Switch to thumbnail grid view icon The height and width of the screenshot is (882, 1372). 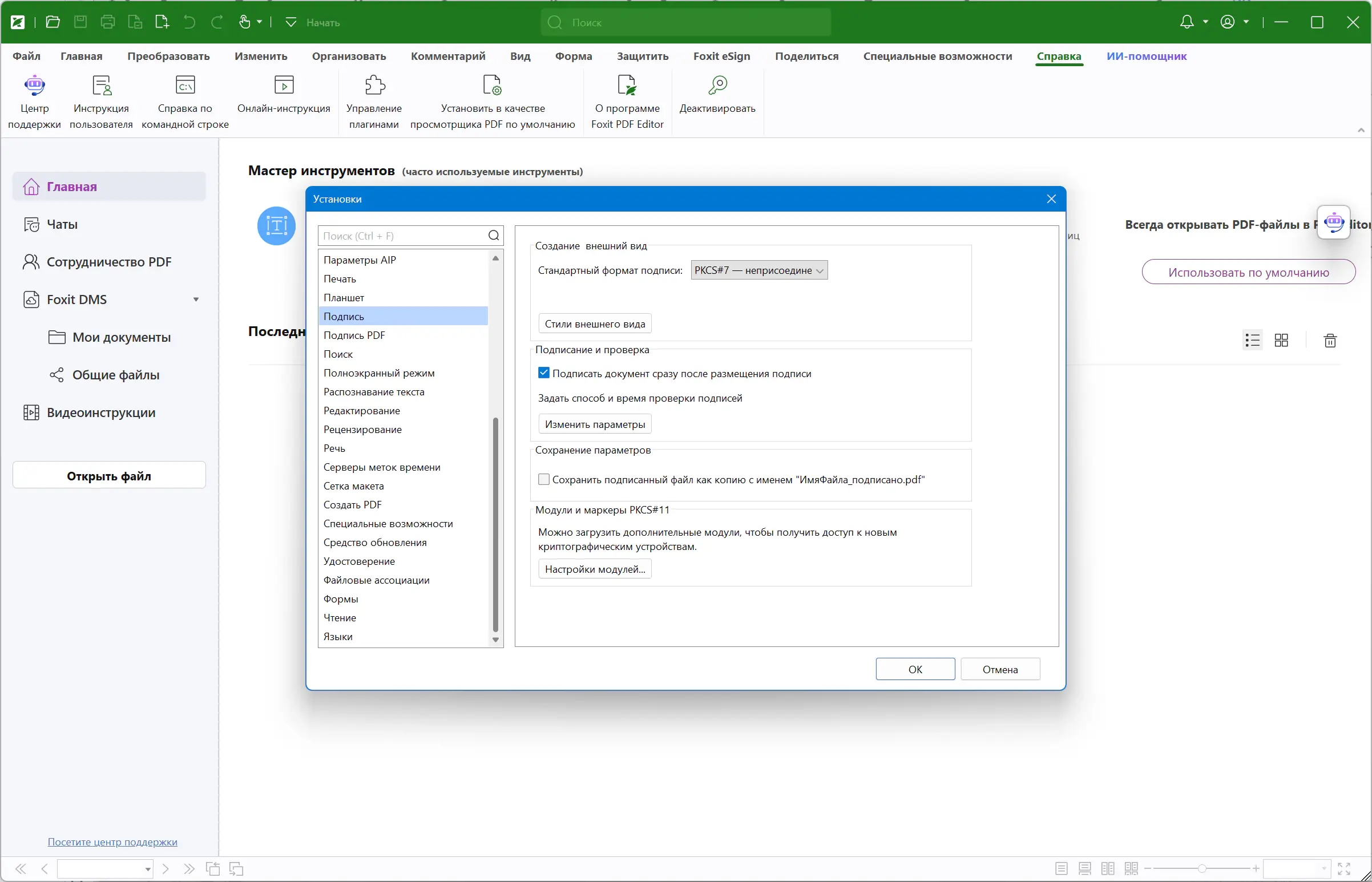pyautogui.click(x=1281, y=341)
